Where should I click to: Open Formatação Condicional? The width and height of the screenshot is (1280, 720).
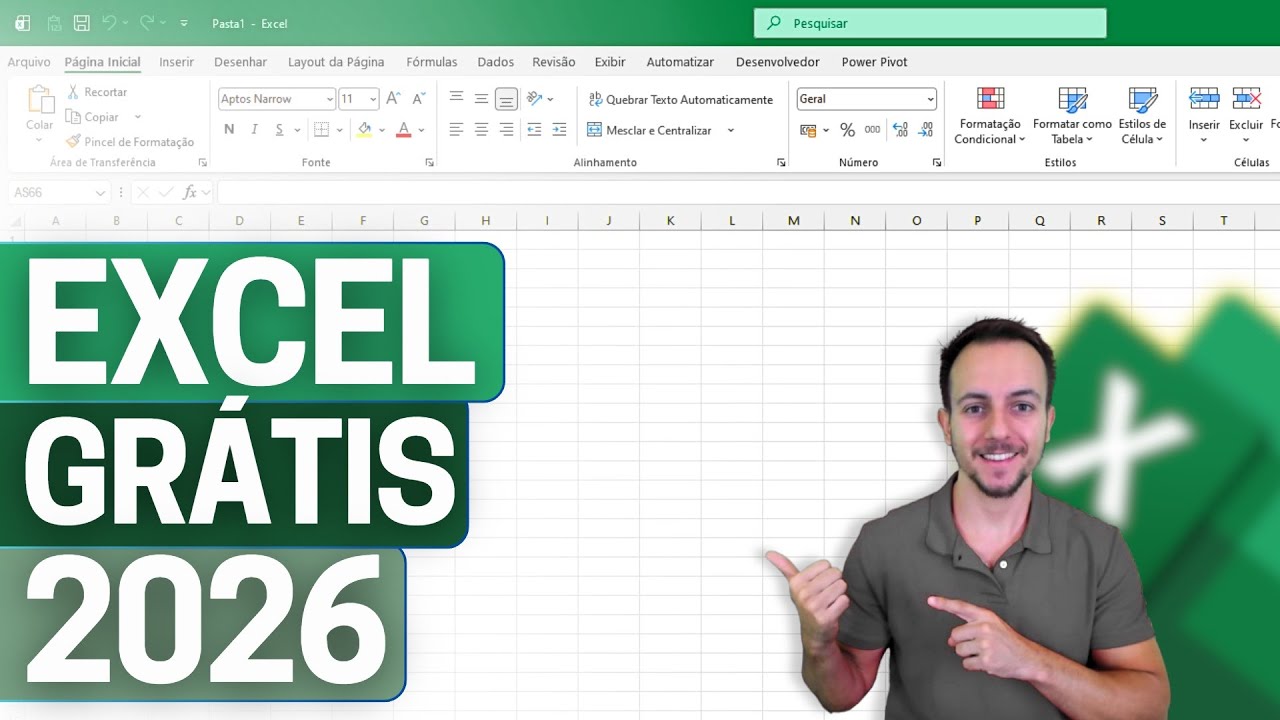click(x=990, y=115)
